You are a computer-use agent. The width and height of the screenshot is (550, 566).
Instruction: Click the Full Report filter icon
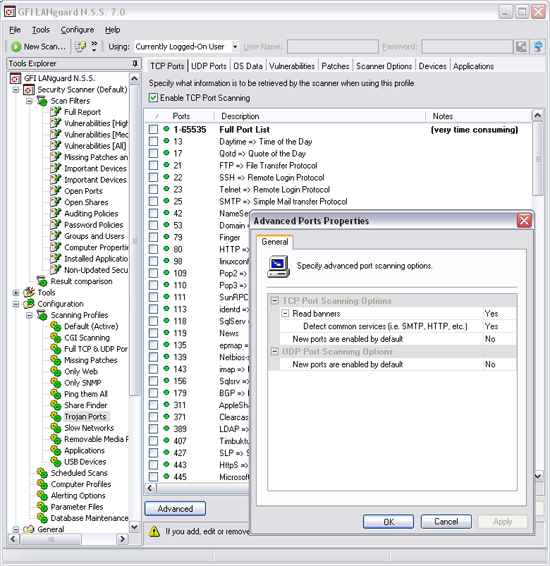point(56,112)
